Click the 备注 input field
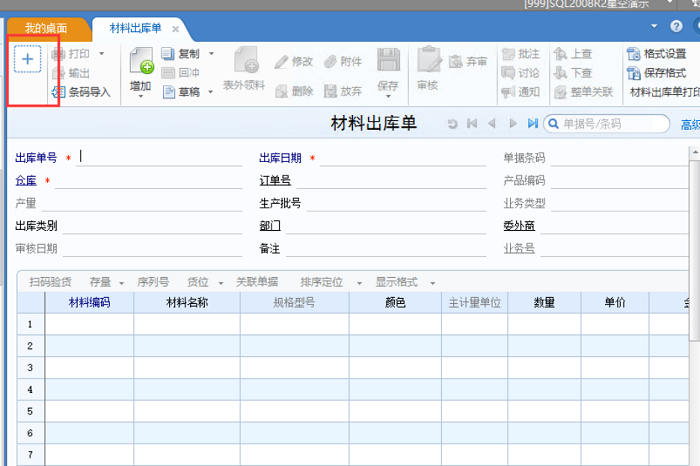 386,248
